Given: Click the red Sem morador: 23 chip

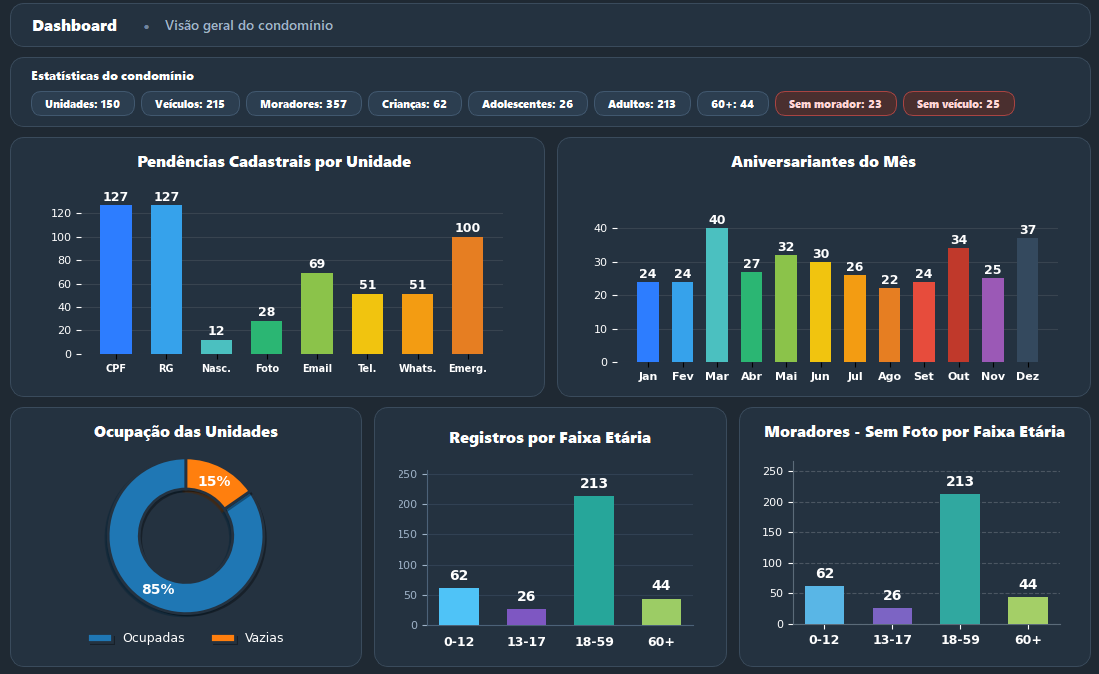Looking at the screenshot, I should tap(835, 103).
